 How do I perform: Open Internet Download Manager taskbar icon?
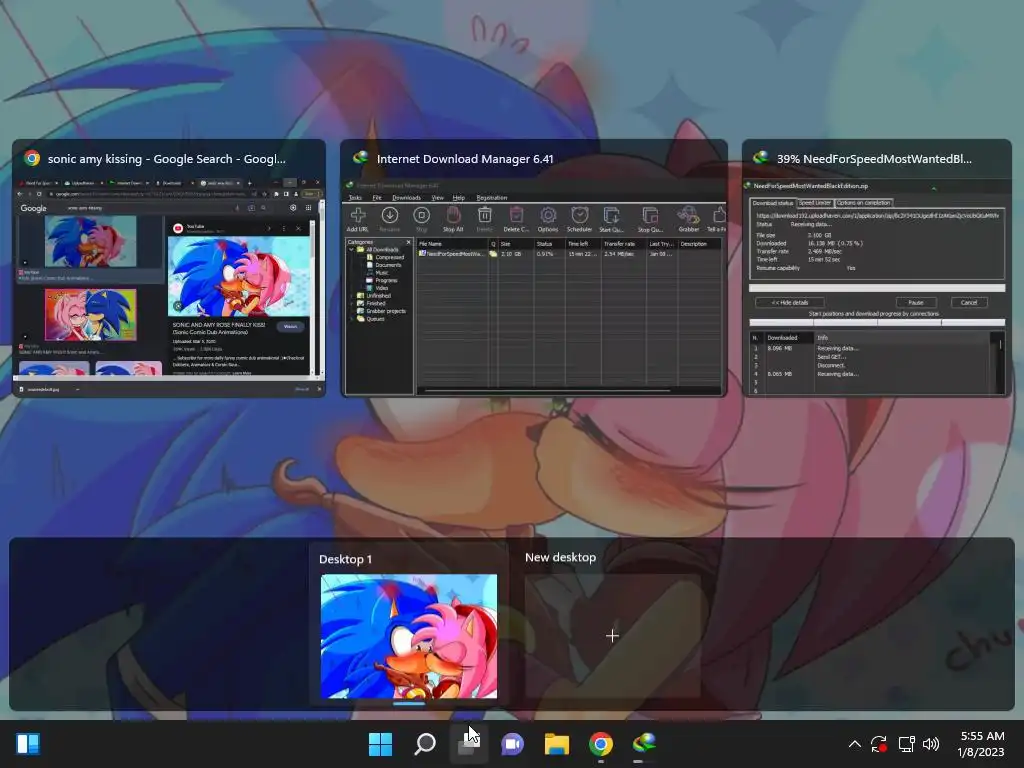click(x=645, y=743)
